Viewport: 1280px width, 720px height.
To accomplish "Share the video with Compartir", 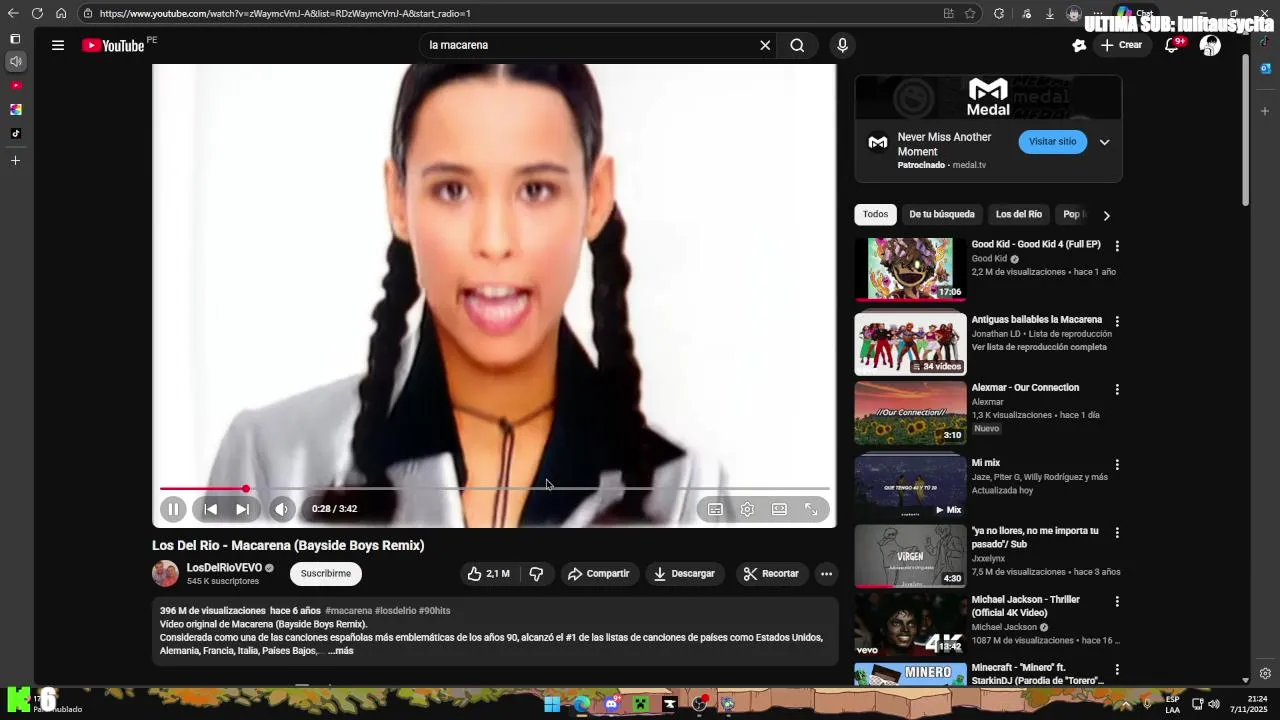I will tap(598, 574).
